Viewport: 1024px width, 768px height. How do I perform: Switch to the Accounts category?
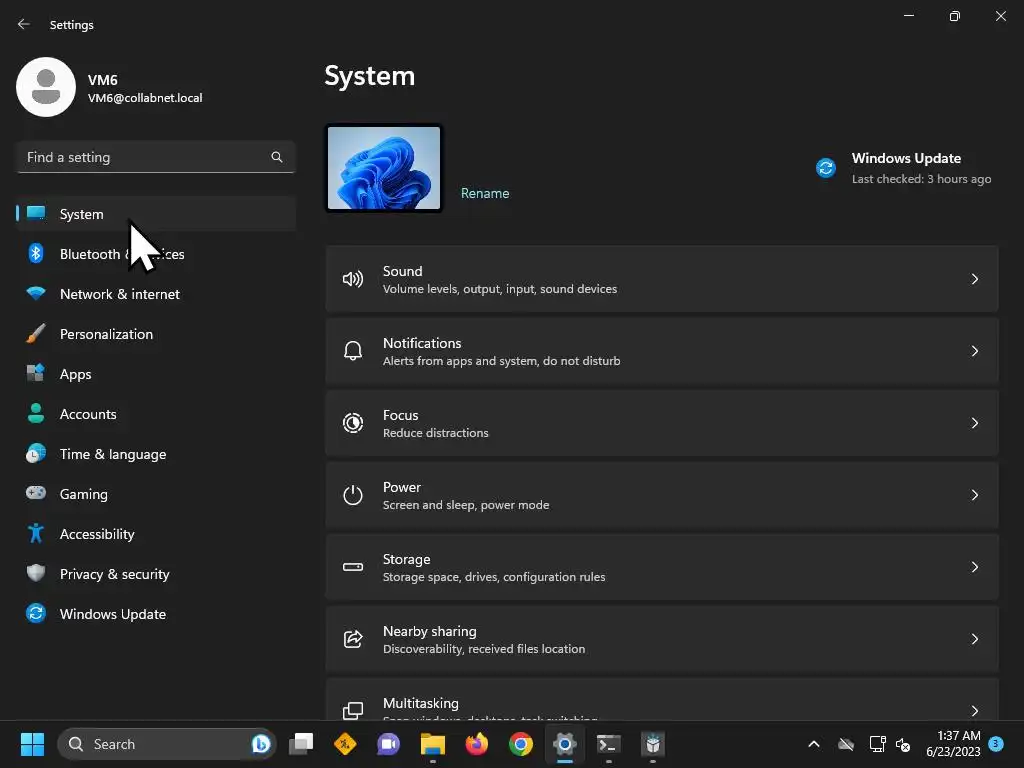tap(155, 413)
